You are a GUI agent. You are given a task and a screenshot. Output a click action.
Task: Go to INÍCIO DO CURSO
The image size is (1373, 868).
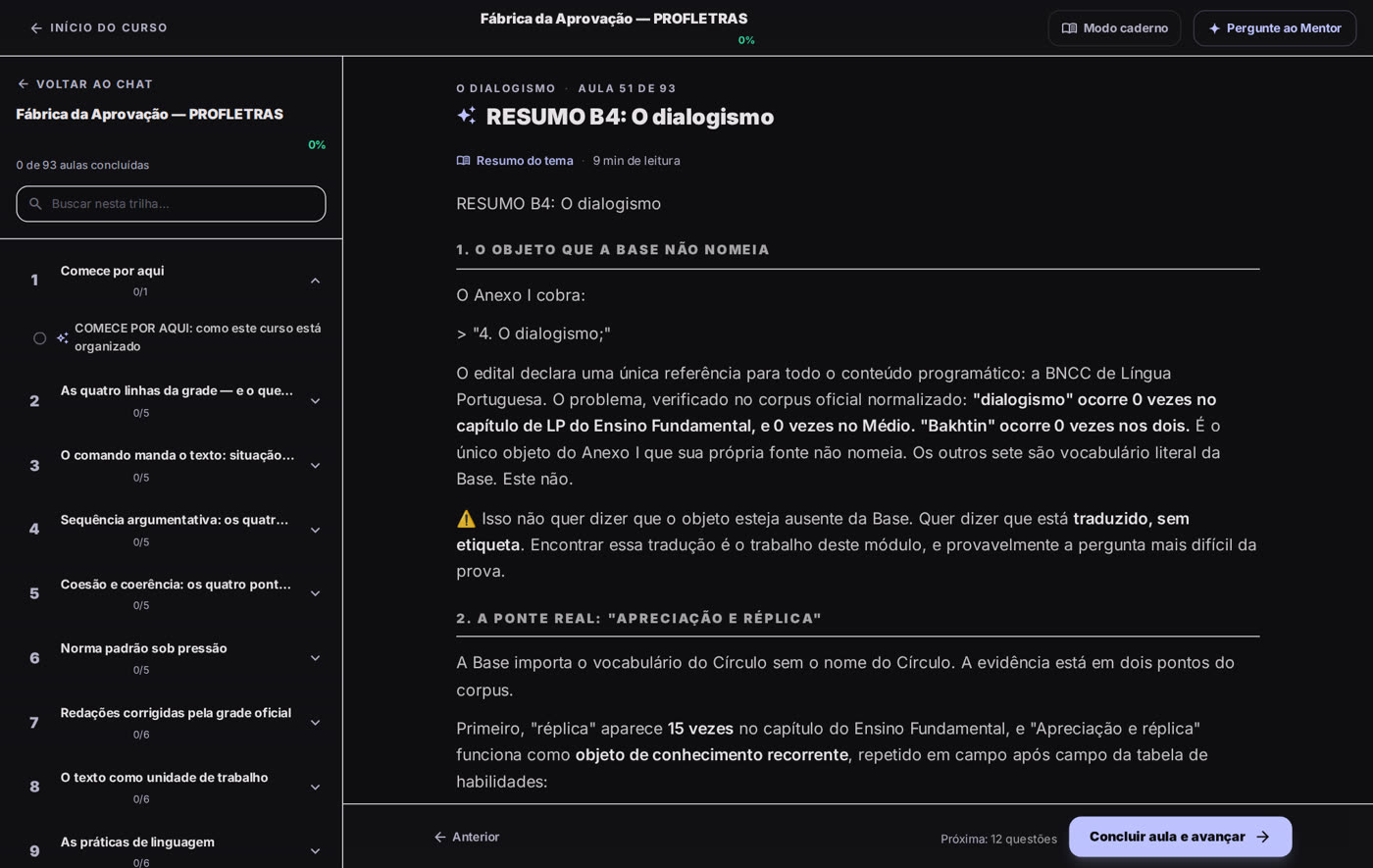click(98, 28)
